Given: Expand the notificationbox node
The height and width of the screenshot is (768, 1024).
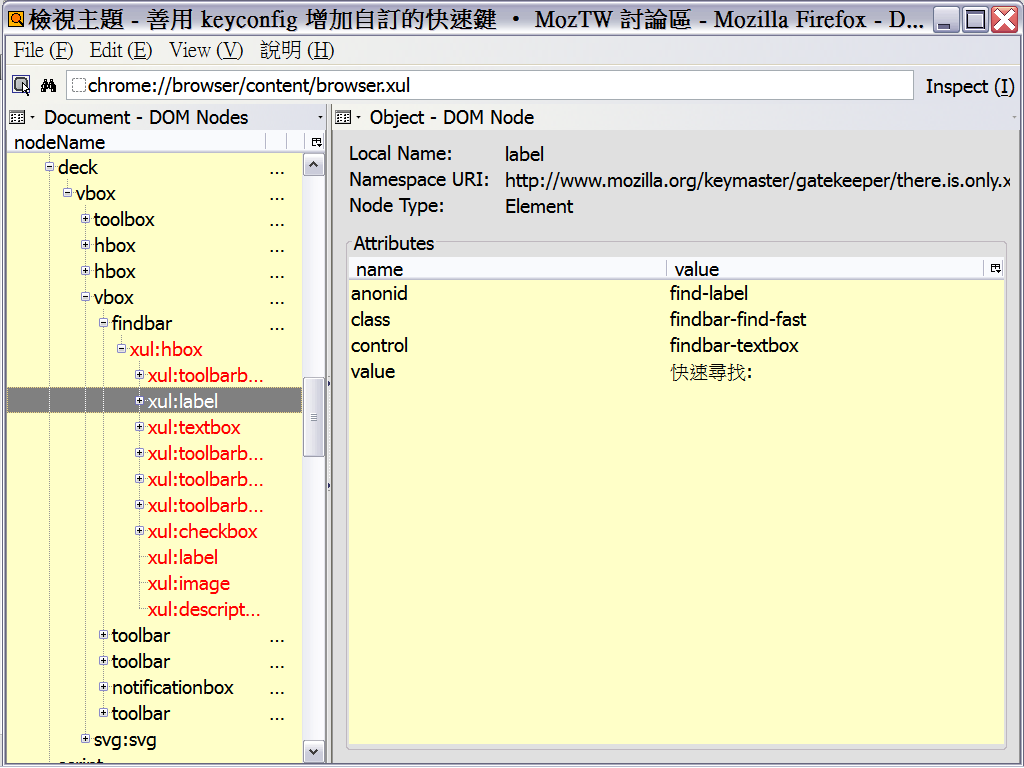Looking at the screenshot, I should [x=103, y=686].
